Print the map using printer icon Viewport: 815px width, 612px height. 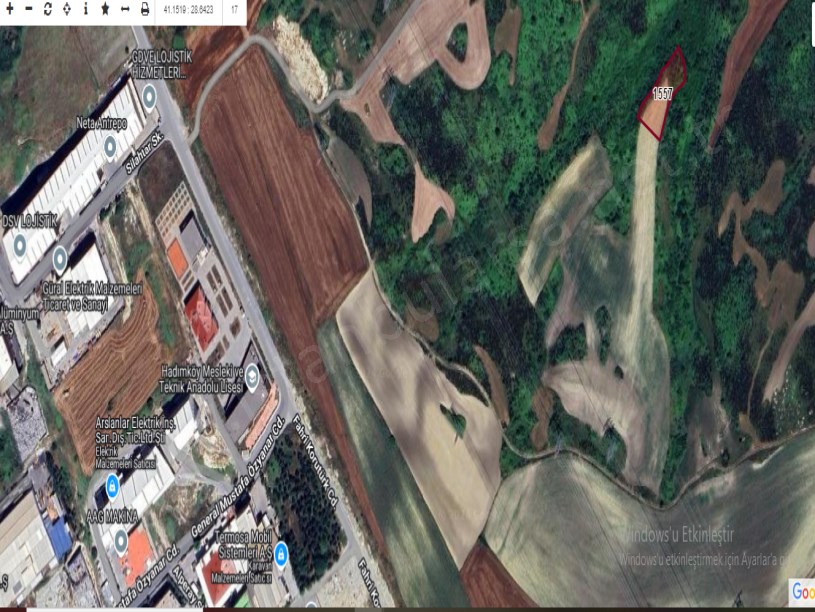(145, 9)
